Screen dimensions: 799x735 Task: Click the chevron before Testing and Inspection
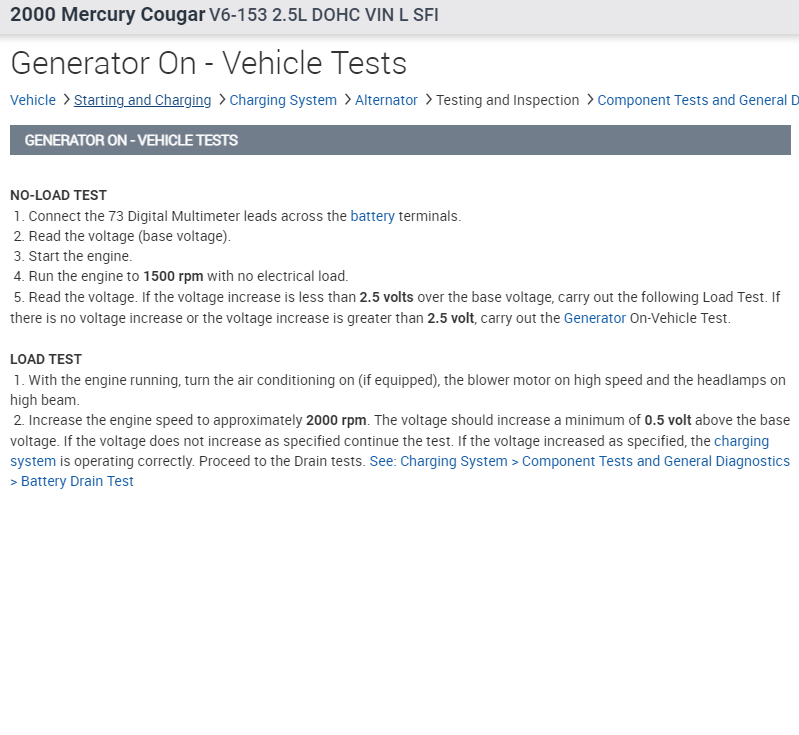coord(428,100)
